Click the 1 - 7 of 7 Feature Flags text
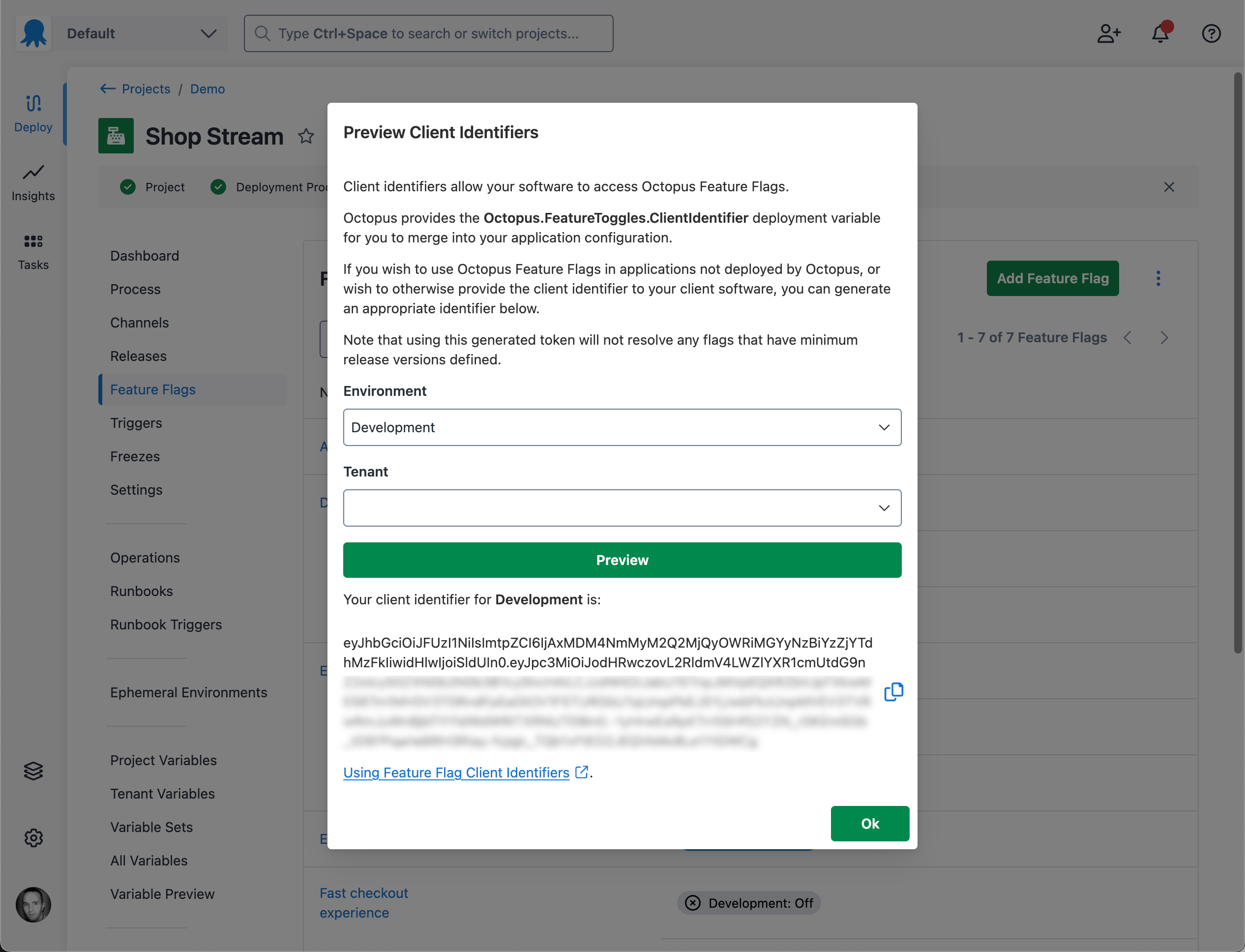The image size is (1245, 952). point(1032,338)
